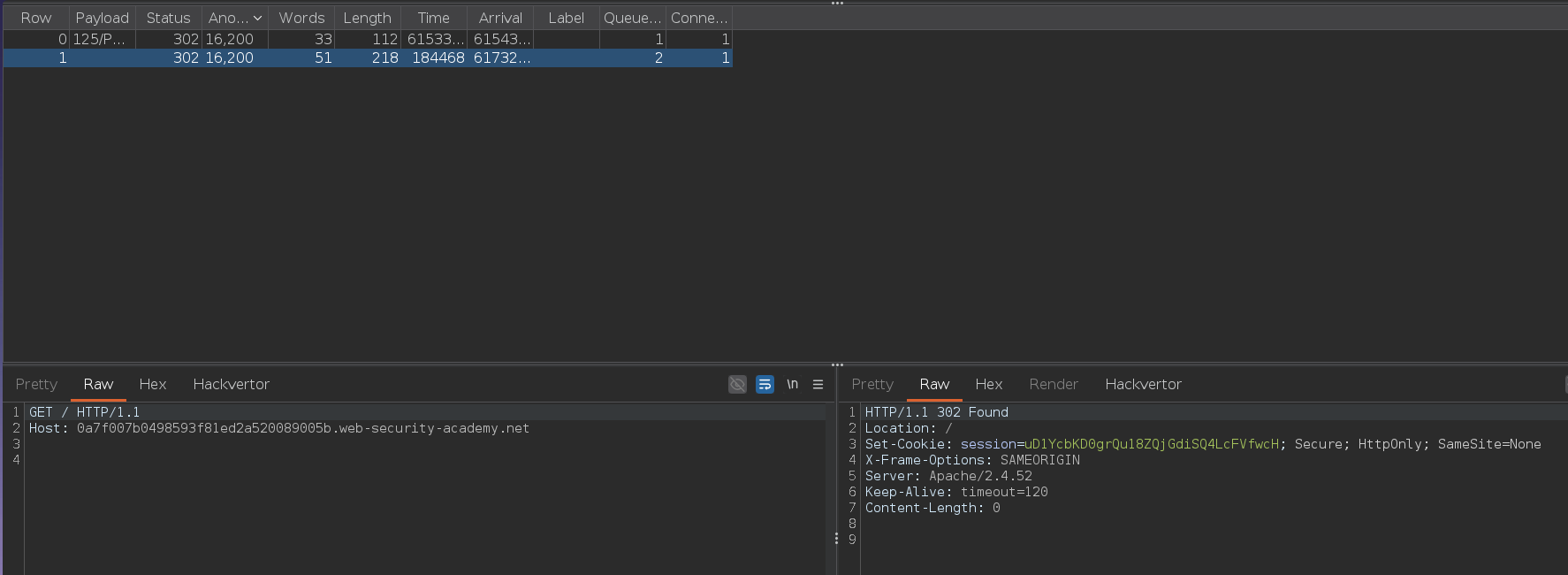Sort the table by Queue... column header
Viewport: 1568px width, 575px height.
(632, 18)
